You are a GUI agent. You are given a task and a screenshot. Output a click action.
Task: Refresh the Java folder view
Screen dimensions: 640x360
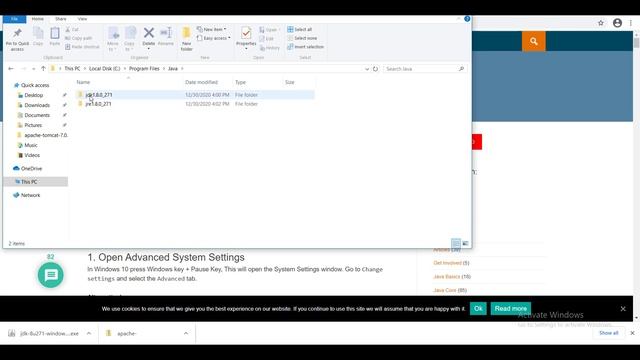click(376, 69)
